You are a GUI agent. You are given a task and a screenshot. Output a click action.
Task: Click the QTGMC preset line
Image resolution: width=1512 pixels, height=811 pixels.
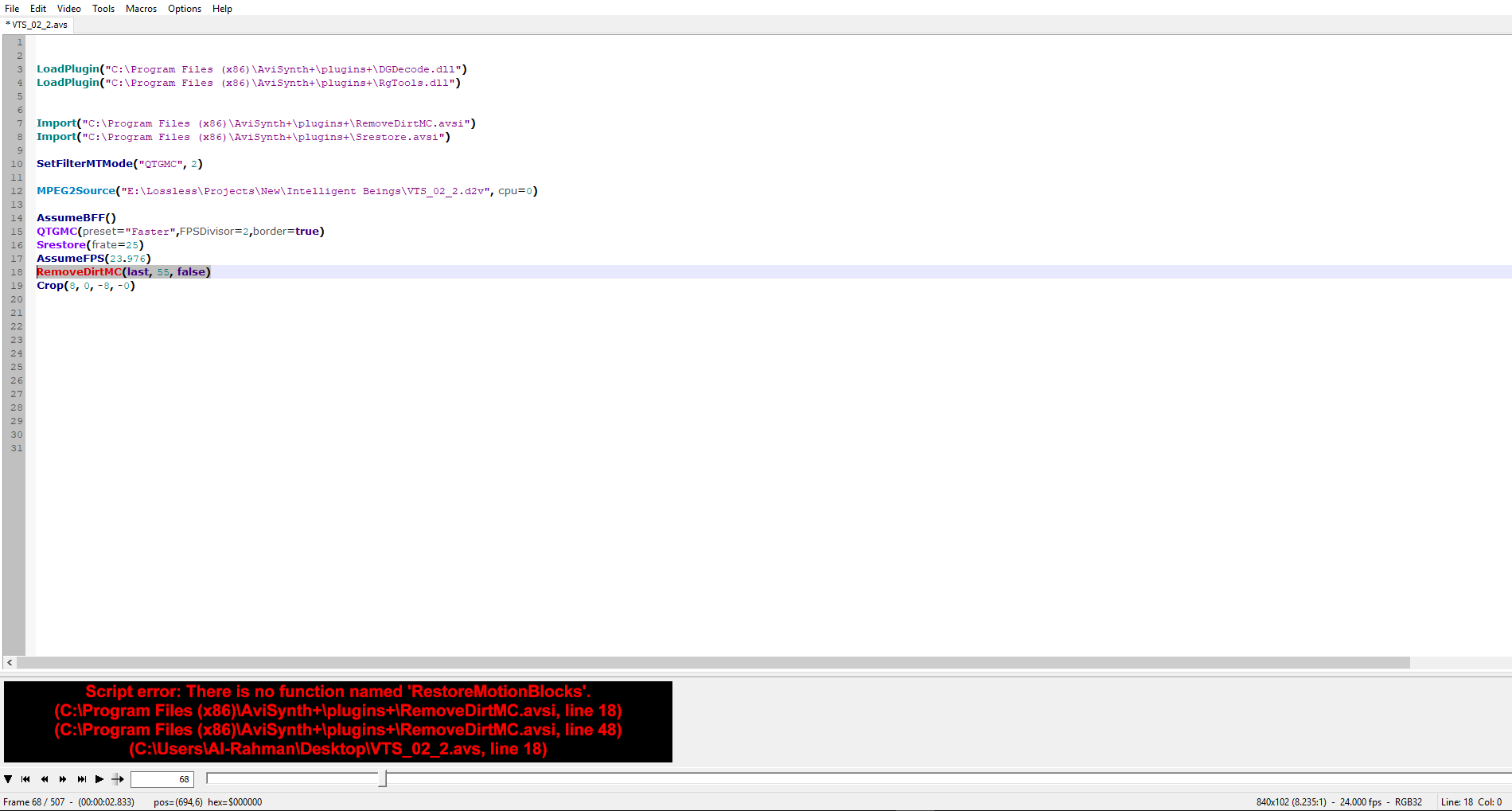point(181,232)
